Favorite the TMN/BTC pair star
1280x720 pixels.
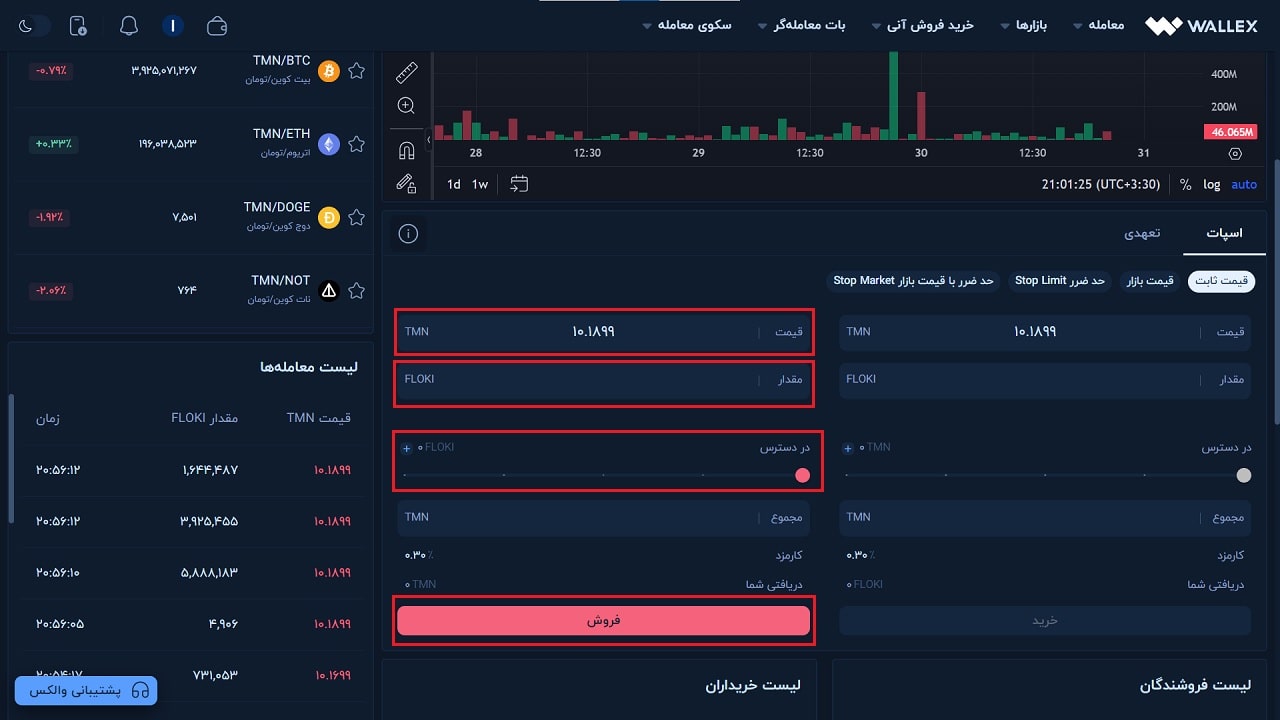[x=357, y=71]
